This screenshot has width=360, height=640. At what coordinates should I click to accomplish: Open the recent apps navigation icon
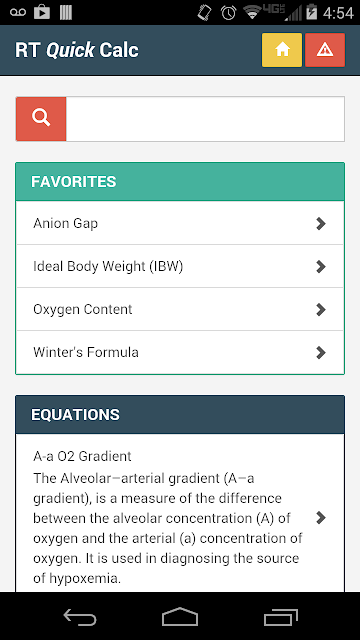click(x=280, y=616)
